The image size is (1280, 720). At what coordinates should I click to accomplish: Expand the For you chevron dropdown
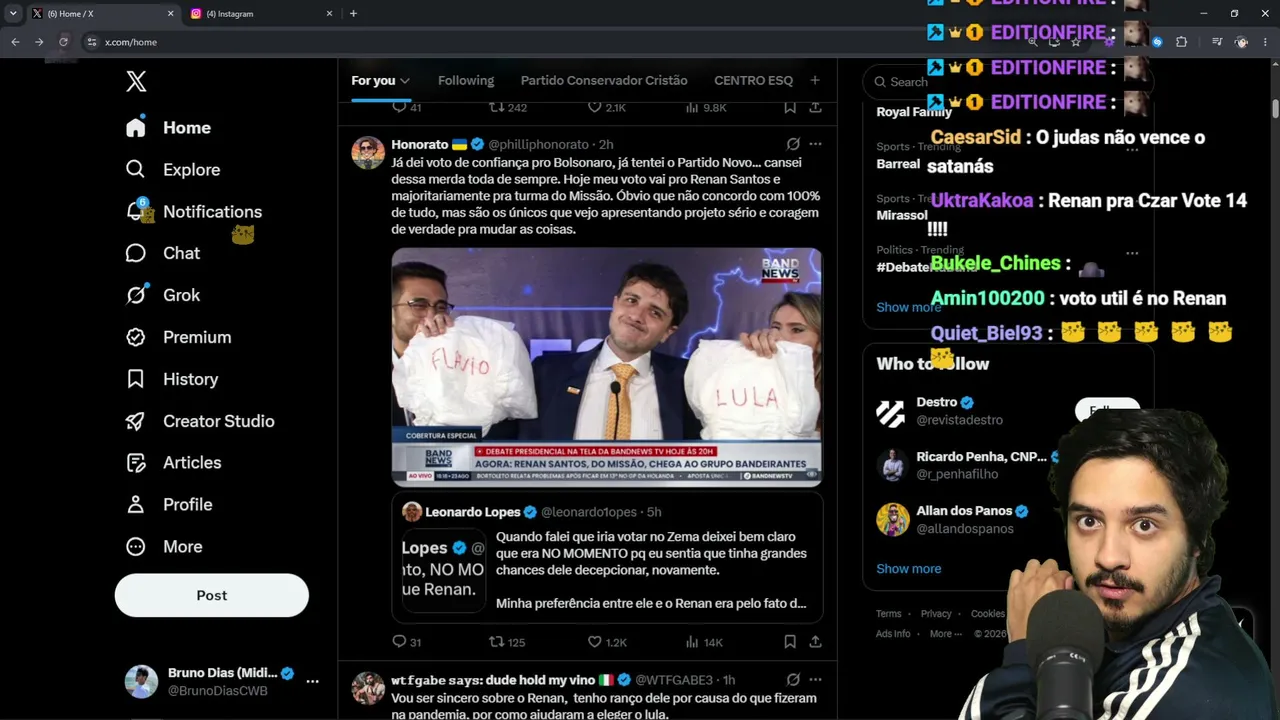point(405,81)
